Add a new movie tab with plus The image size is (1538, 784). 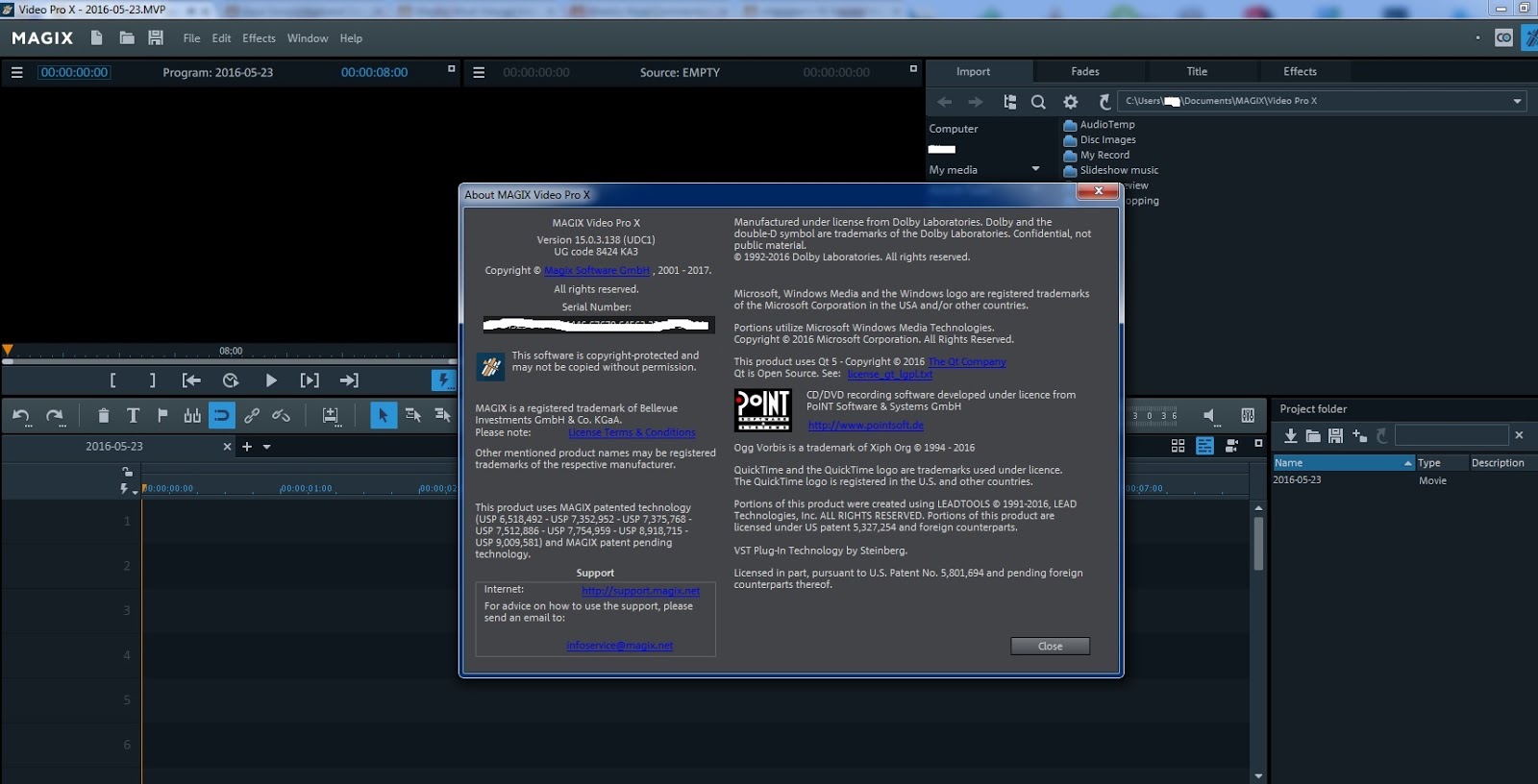coord(247,447)
